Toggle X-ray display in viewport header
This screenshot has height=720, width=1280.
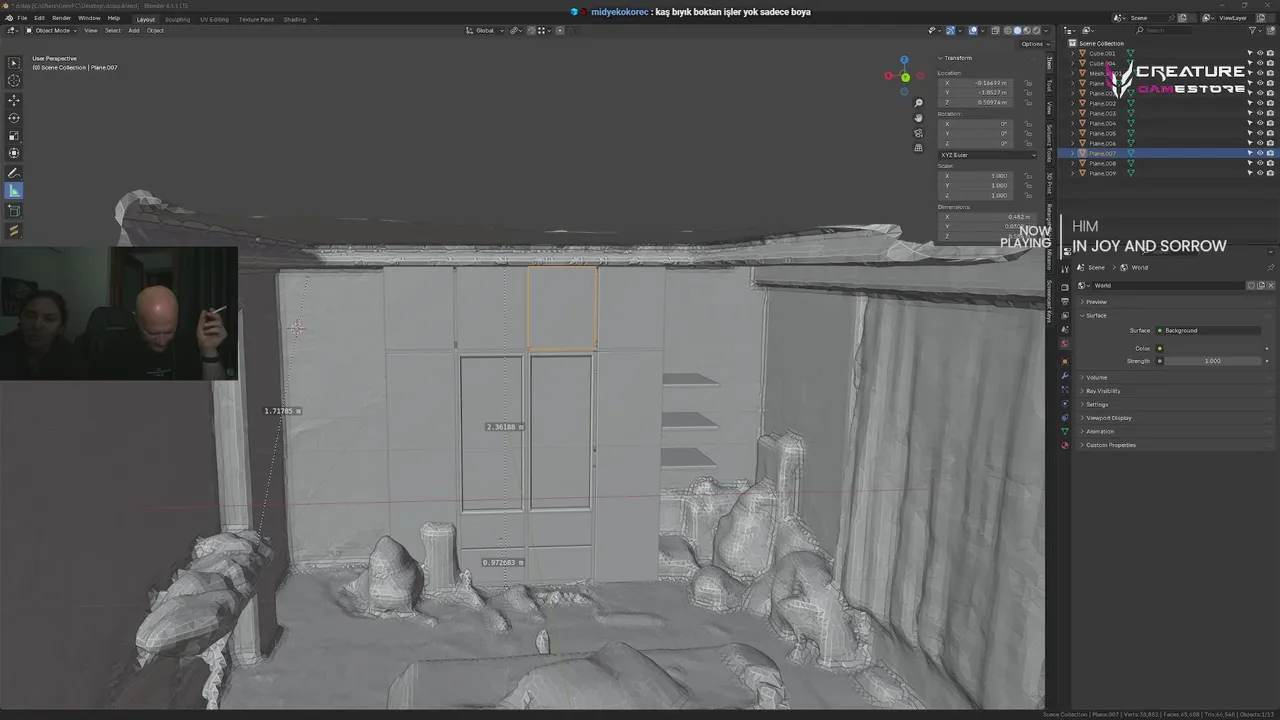[995, 30]
